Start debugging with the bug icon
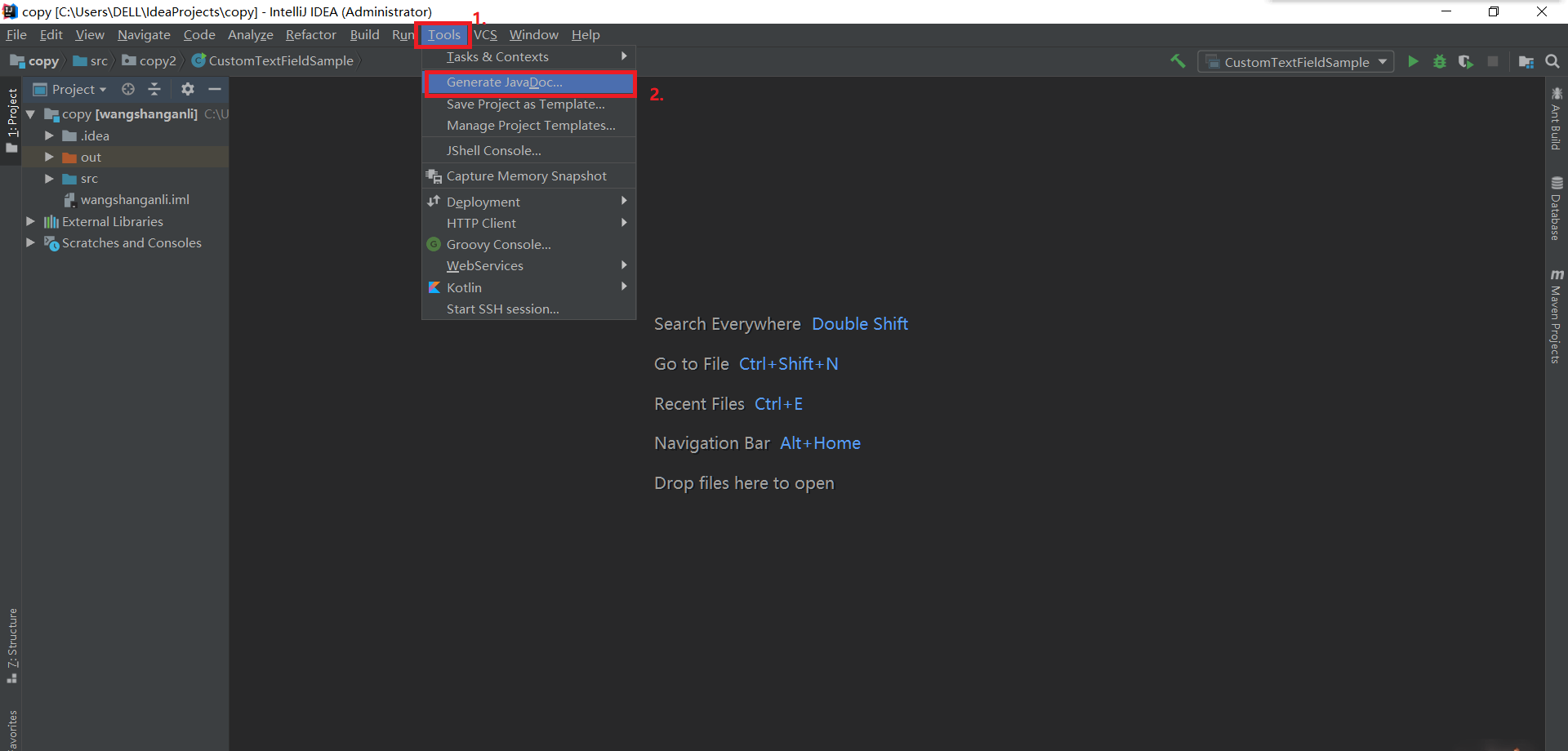The height and width of the screenshot is (751, 1568). [1440, 61]
